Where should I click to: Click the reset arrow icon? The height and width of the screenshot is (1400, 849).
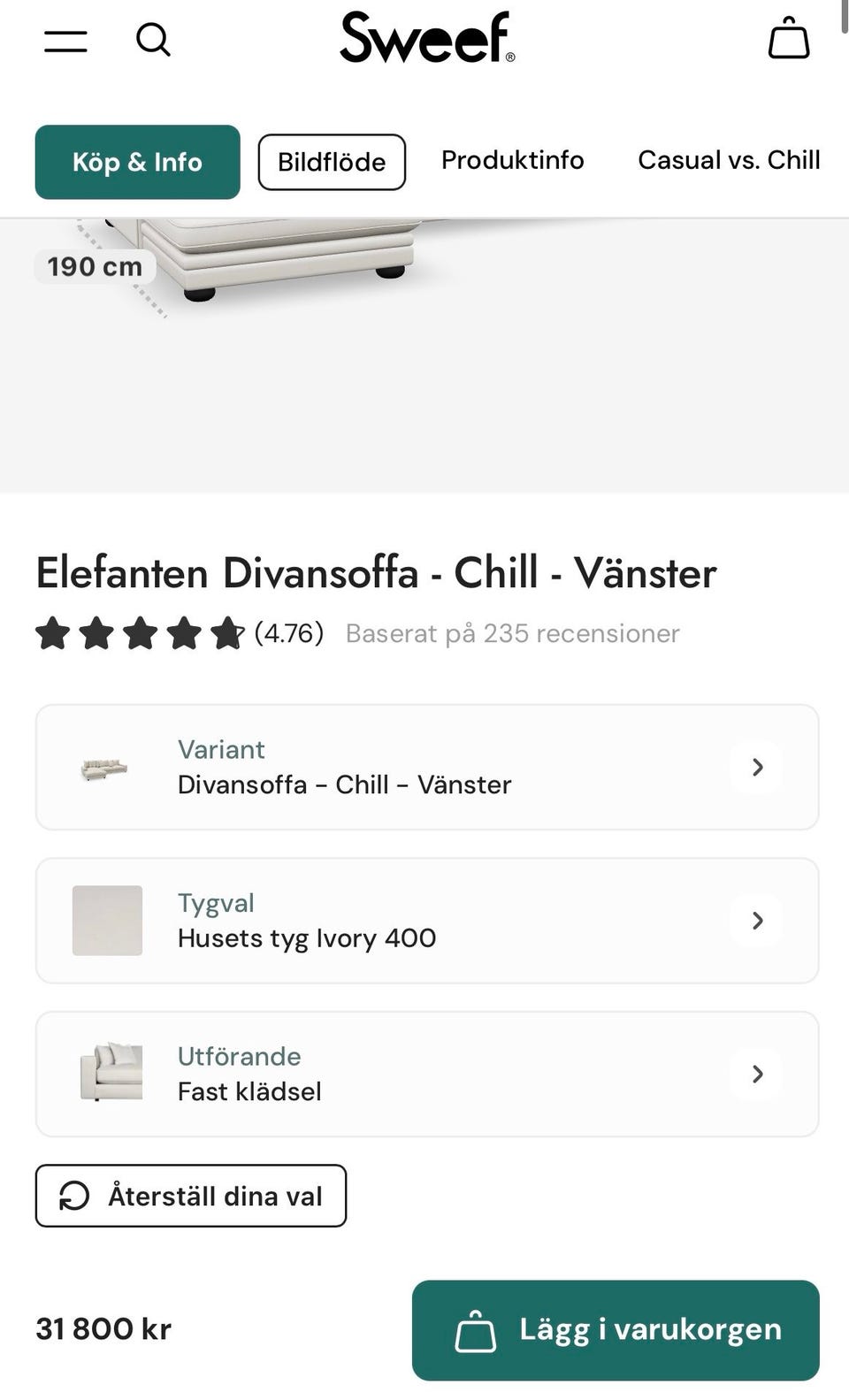coord(74,1196)
